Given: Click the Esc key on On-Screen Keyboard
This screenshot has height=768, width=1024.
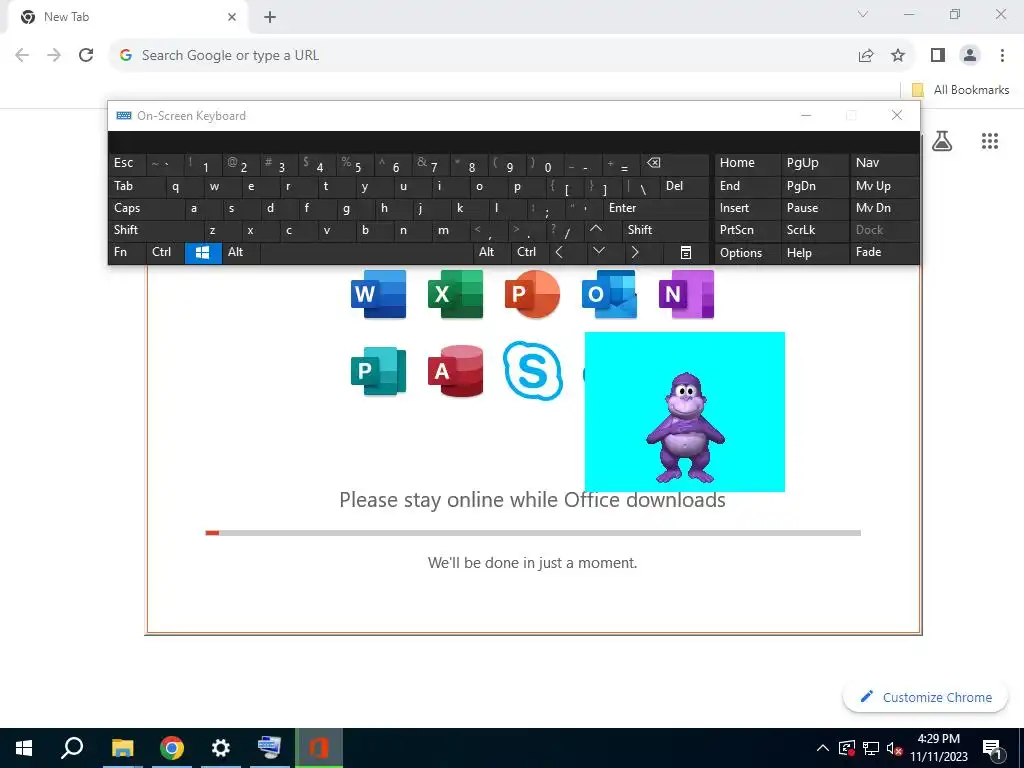Looking at the screenshot, I should coord(127,163).
